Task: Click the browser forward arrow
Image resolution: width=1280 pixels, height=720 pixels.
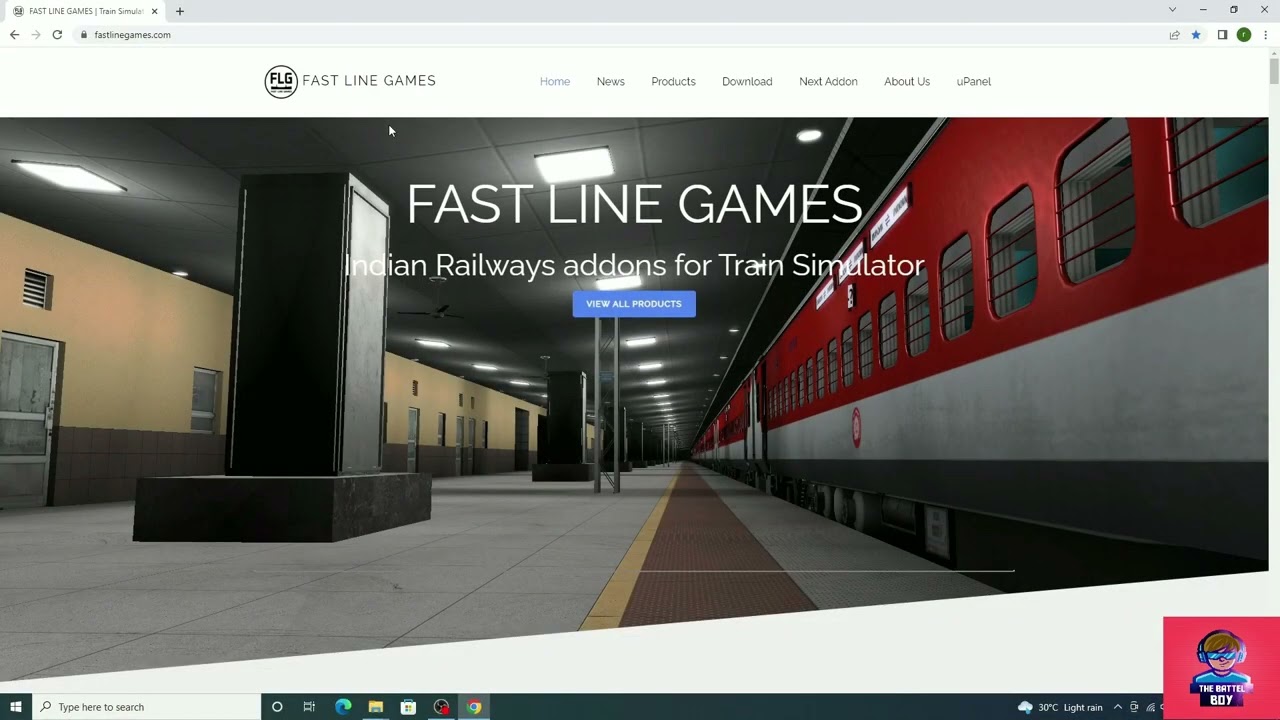Action: coord(36,34)
